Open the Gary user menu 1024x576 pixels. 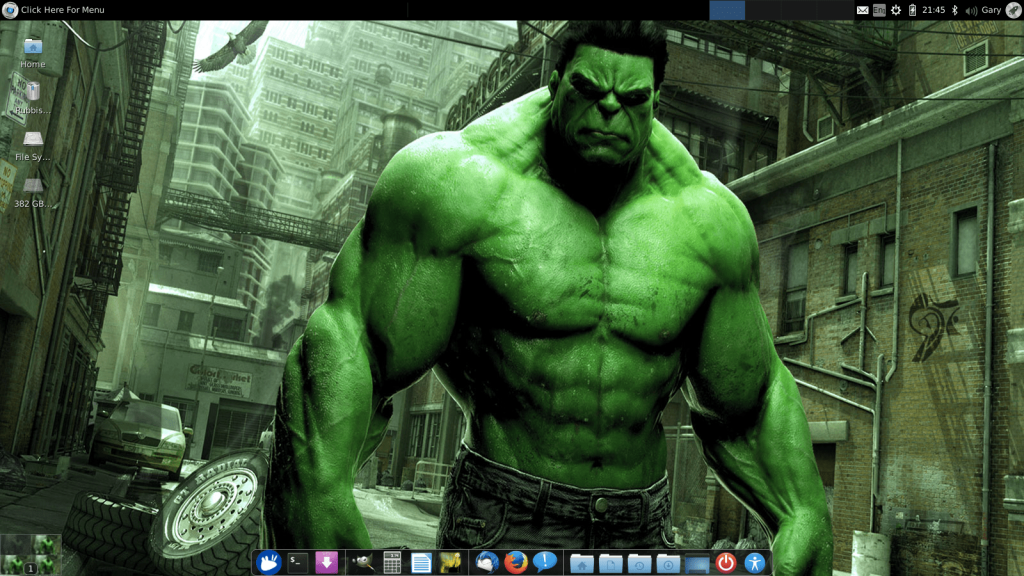point(991,10)
